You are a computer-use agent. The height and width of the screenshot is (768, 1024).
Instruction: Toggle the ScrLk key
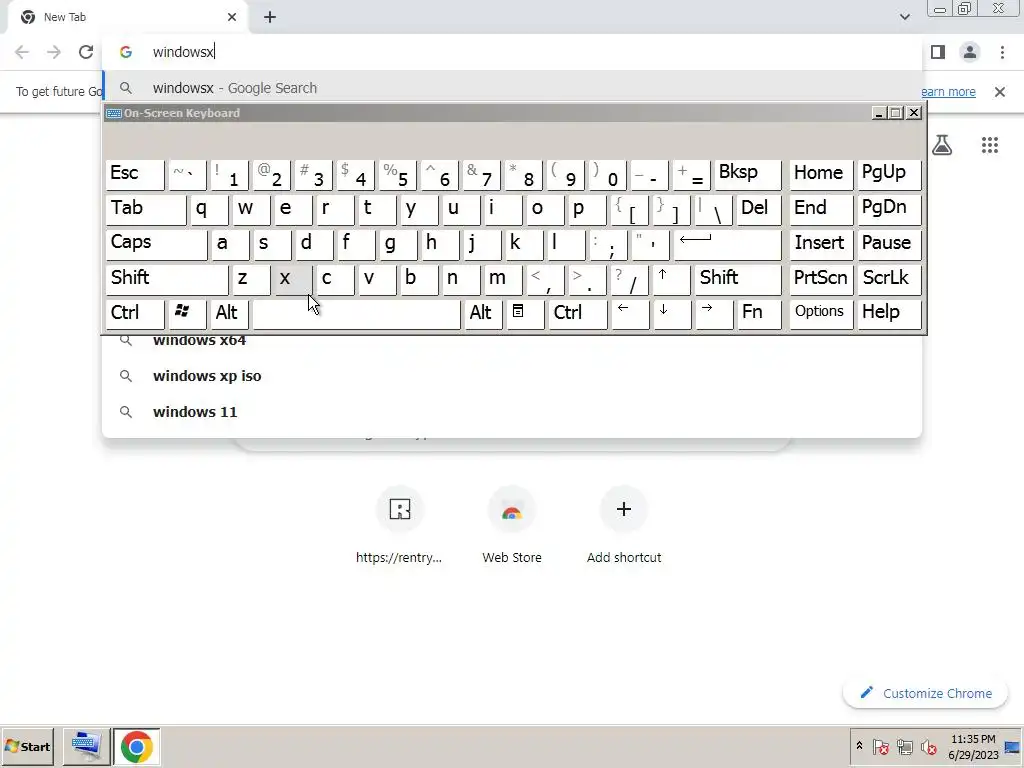[889, 280]
